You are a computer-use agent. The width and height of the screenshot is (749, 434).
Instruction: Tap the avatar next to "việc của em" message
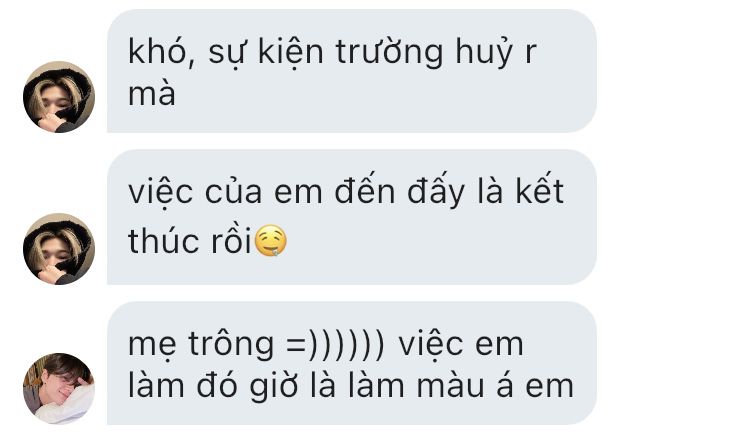coord(59,249)
